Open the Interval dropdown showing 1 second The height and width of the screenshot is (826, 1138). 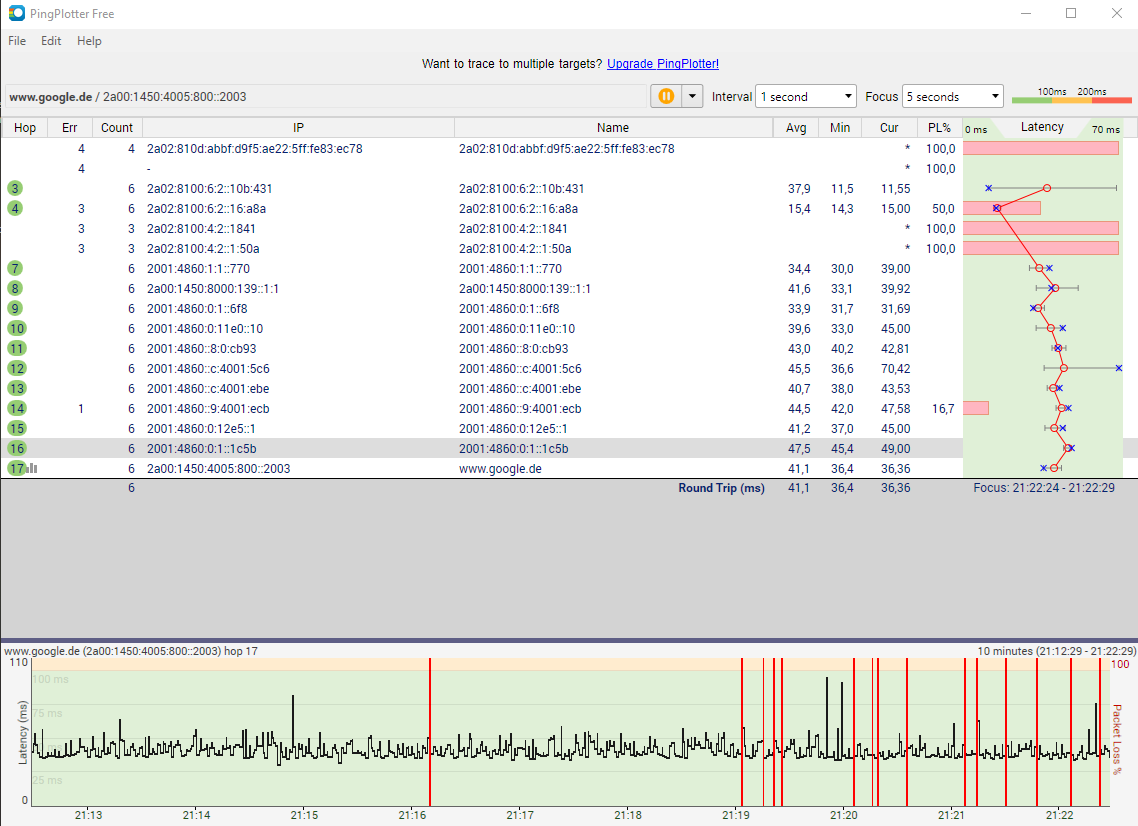[x=806, y=97]
